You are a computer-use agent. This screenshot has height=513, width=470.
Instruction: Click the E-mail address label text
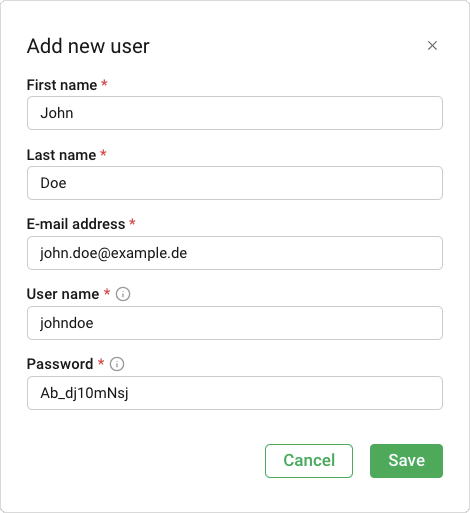coord(76,224)
